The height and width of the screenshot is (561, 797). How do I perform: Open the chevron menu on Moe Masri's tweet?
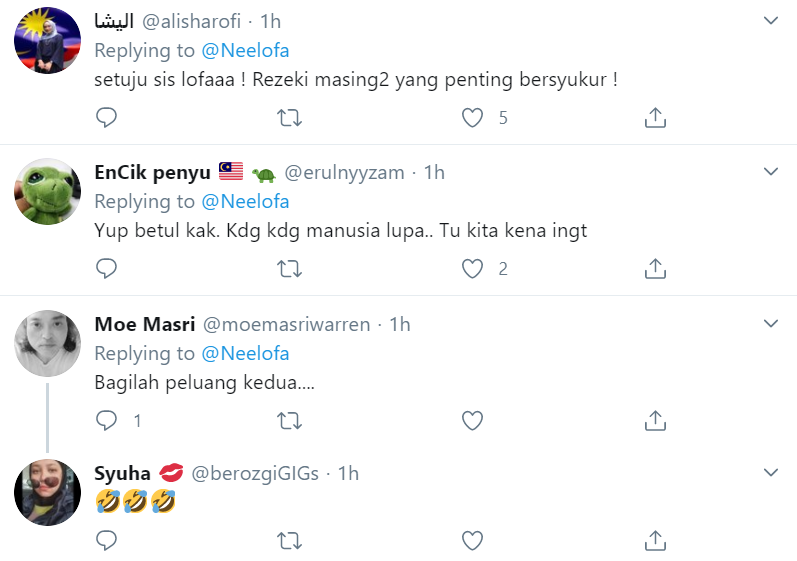pyautogui.click(x=771, y=324)
